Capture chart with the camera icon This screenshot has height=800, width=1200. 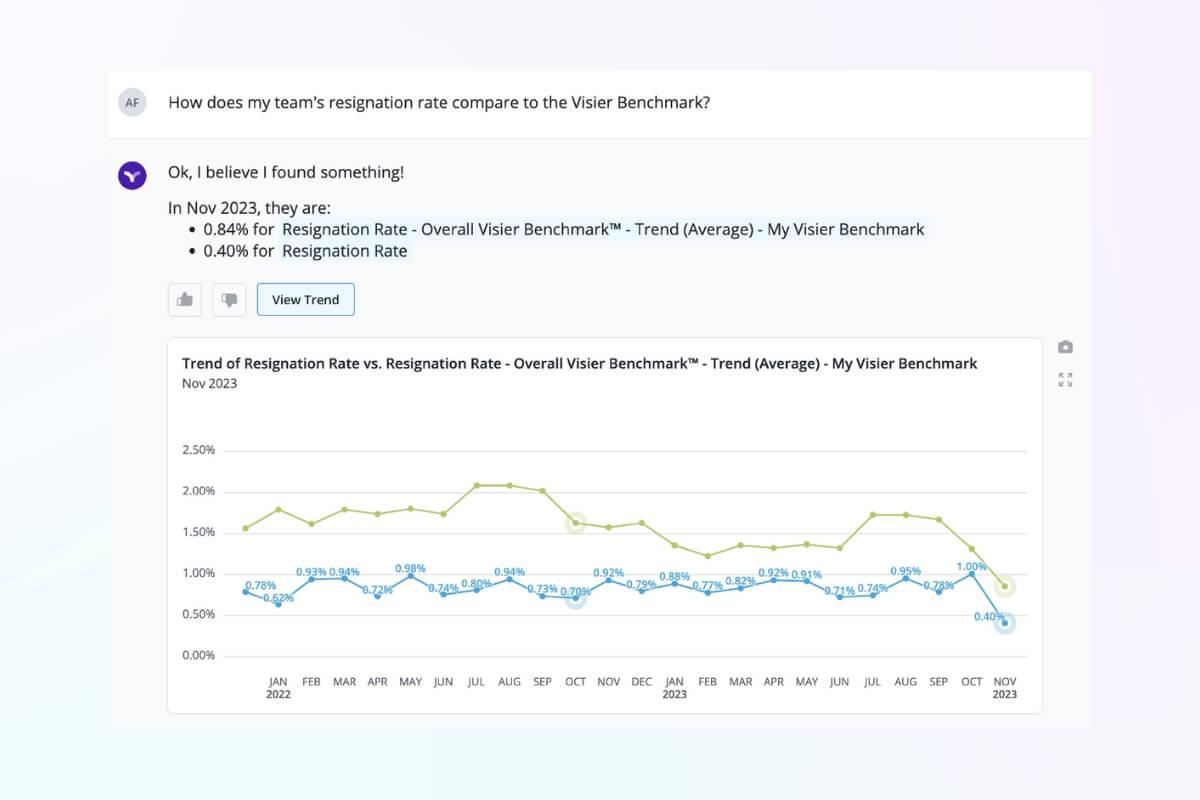coord(1065,347)
